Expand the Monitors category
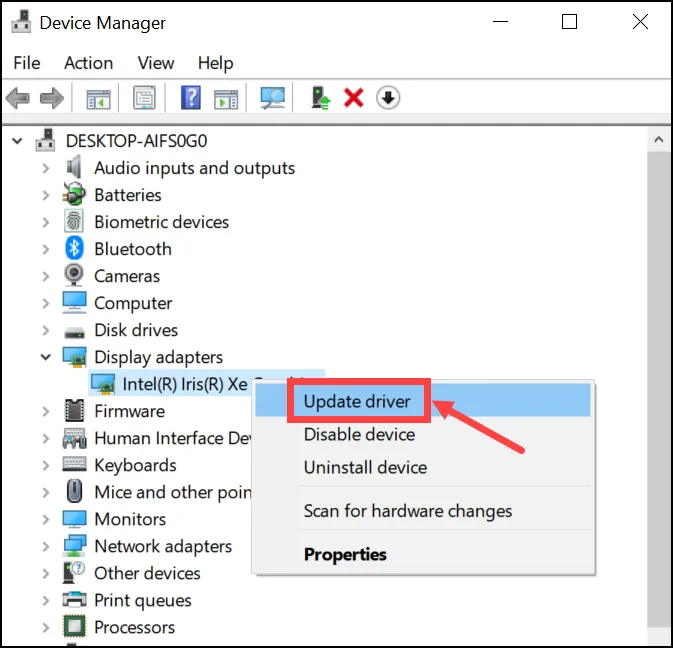The image size is (673, 648). tap(46, 519)
